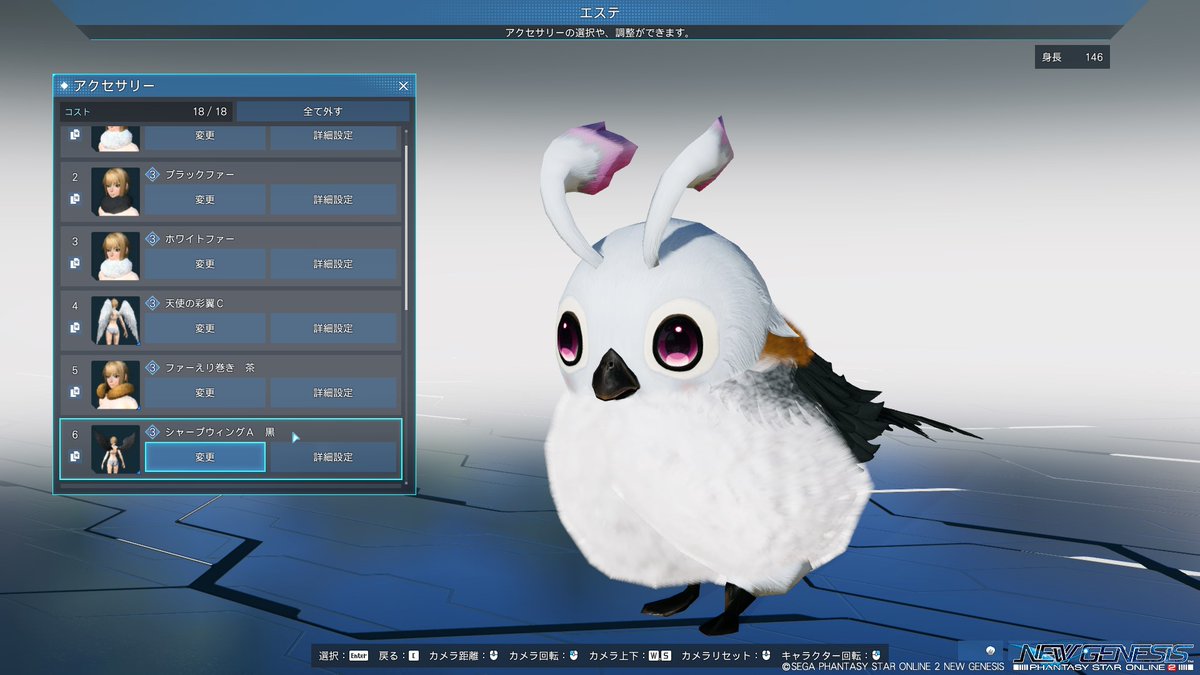The width and height of the screenshot is (1200, 675).
Task: Click mouse icon beside カメラリセット
Action: (765, 656)
